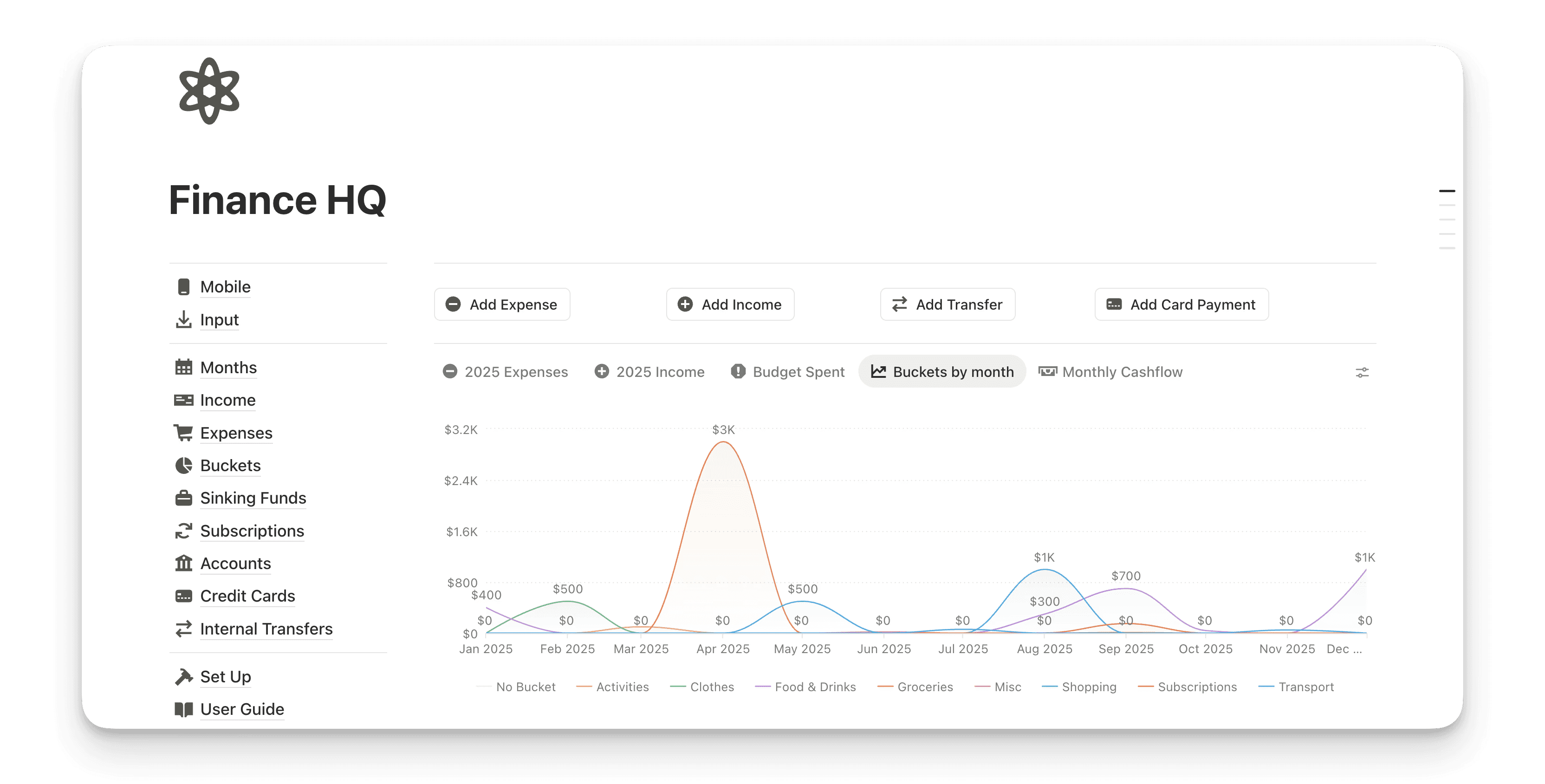Open the chart view settings sliders icon

(x=1362, y=373)
